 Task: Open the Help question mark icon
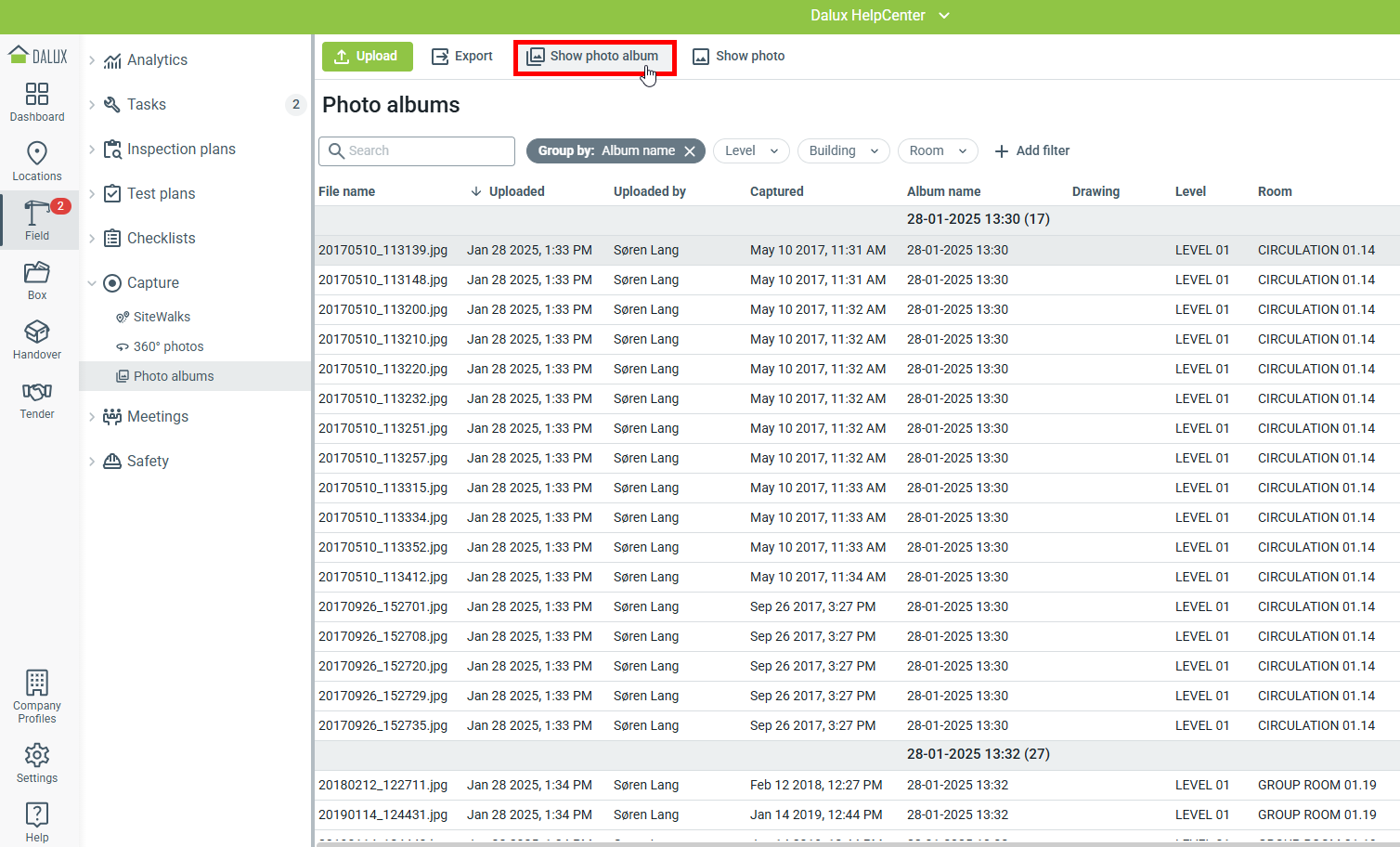(37, 814)
